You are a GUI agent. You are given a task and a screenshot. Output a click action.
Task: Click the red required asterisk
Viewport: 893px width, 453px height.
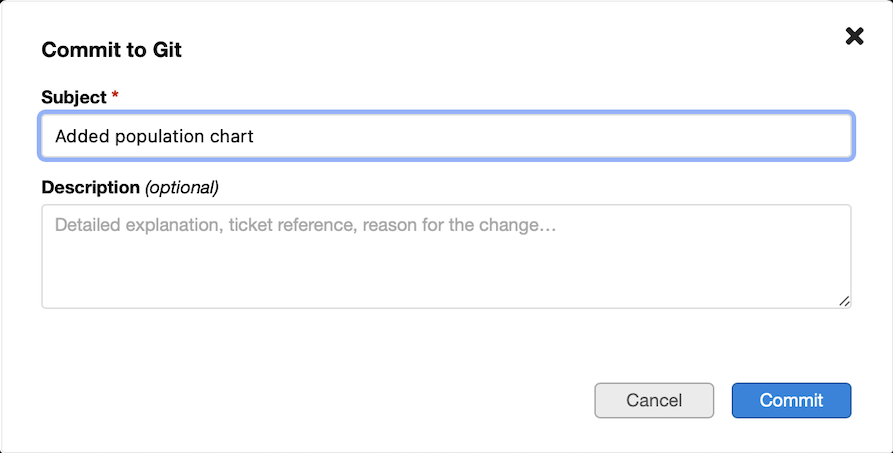[x=115, y=96]
